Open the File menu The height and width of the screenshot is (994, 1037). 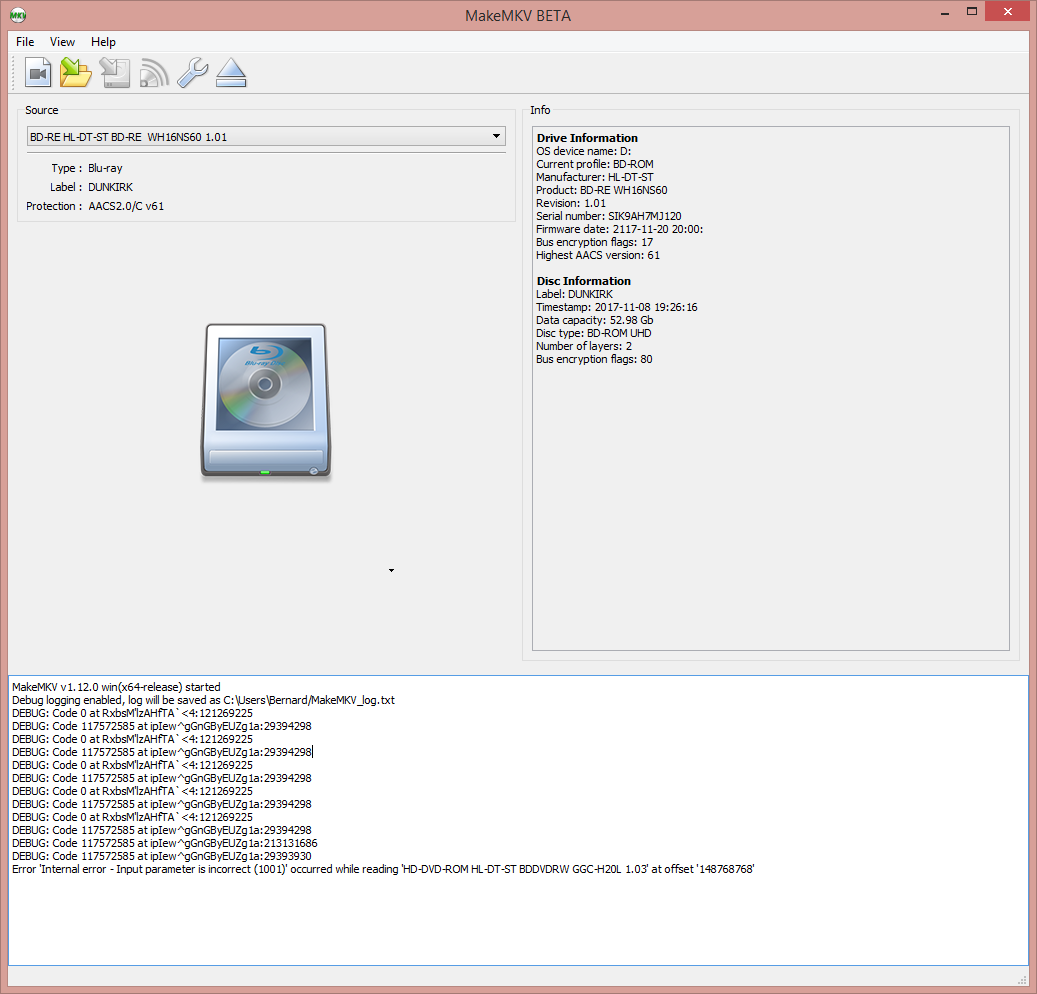(x=25, y=42)
